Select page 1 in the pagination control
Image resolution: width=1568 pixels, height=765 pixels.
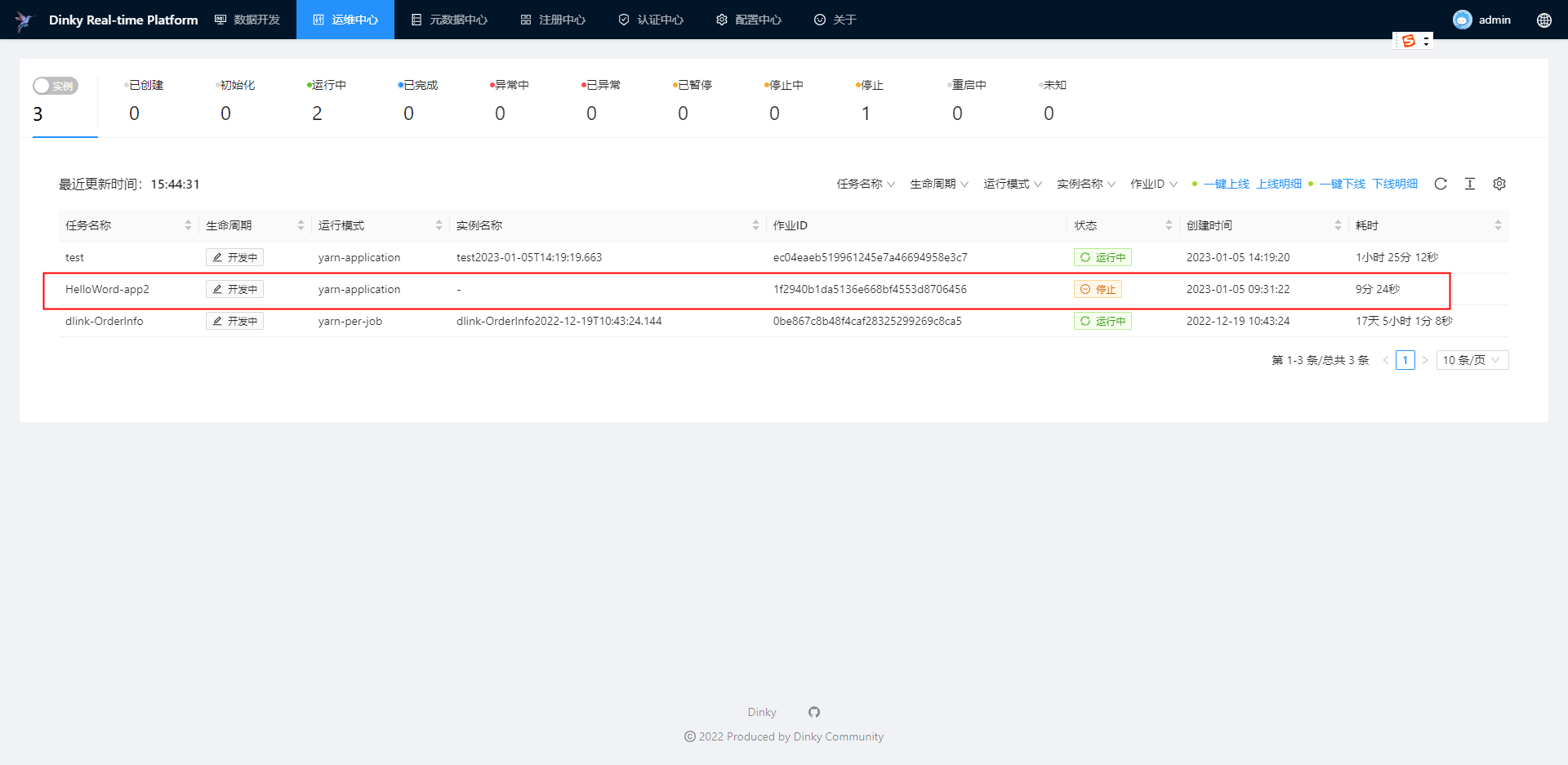pyautogui.click(x=1405, y=359)
